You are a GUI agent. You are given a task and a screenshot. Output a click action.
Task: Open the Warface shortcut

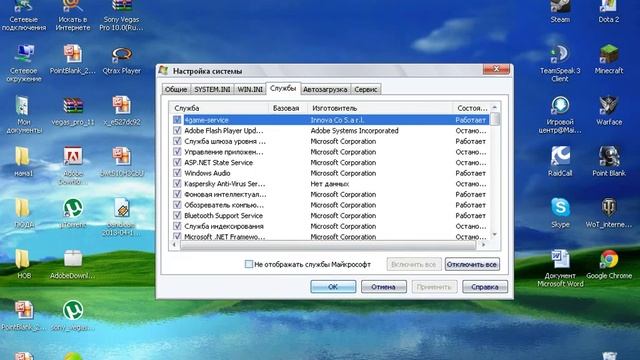(x=609, y=110)
